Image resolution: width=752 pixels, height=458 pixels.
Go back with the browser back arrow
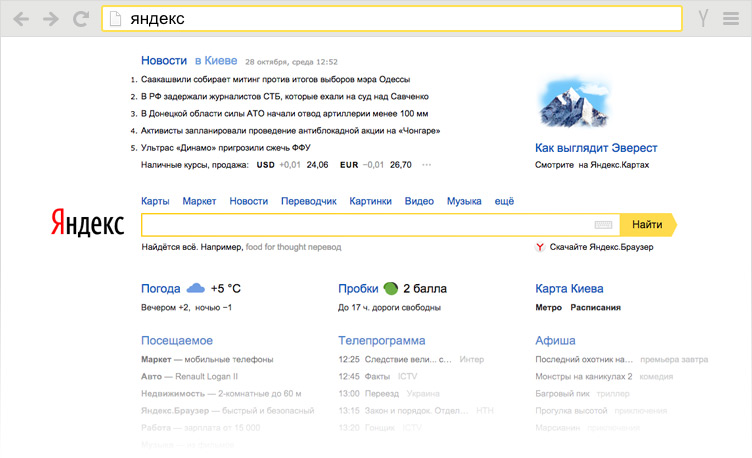(21, 19)
